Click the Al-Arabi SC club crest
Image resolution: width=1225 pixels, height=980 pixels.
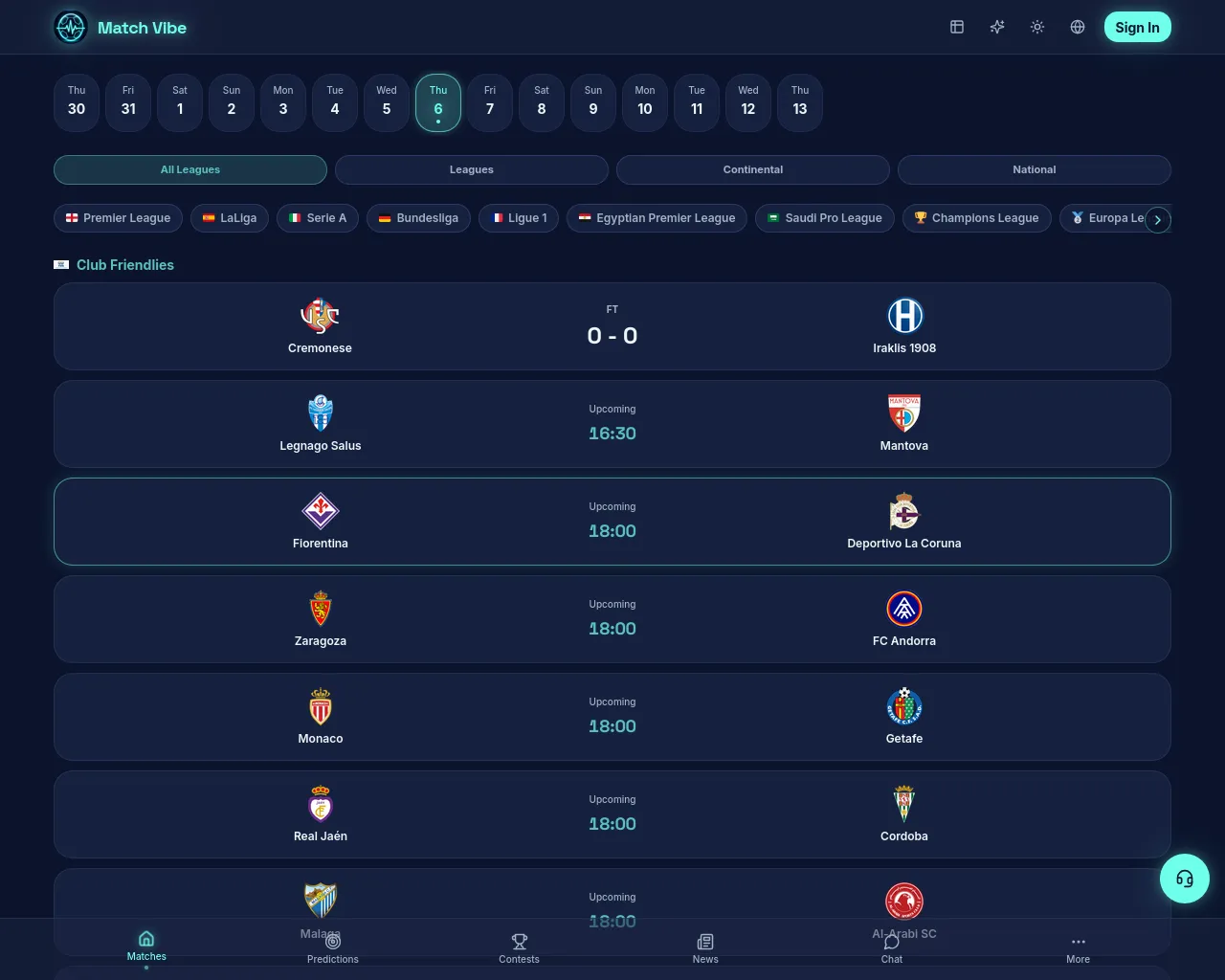(x=904, y=901)
